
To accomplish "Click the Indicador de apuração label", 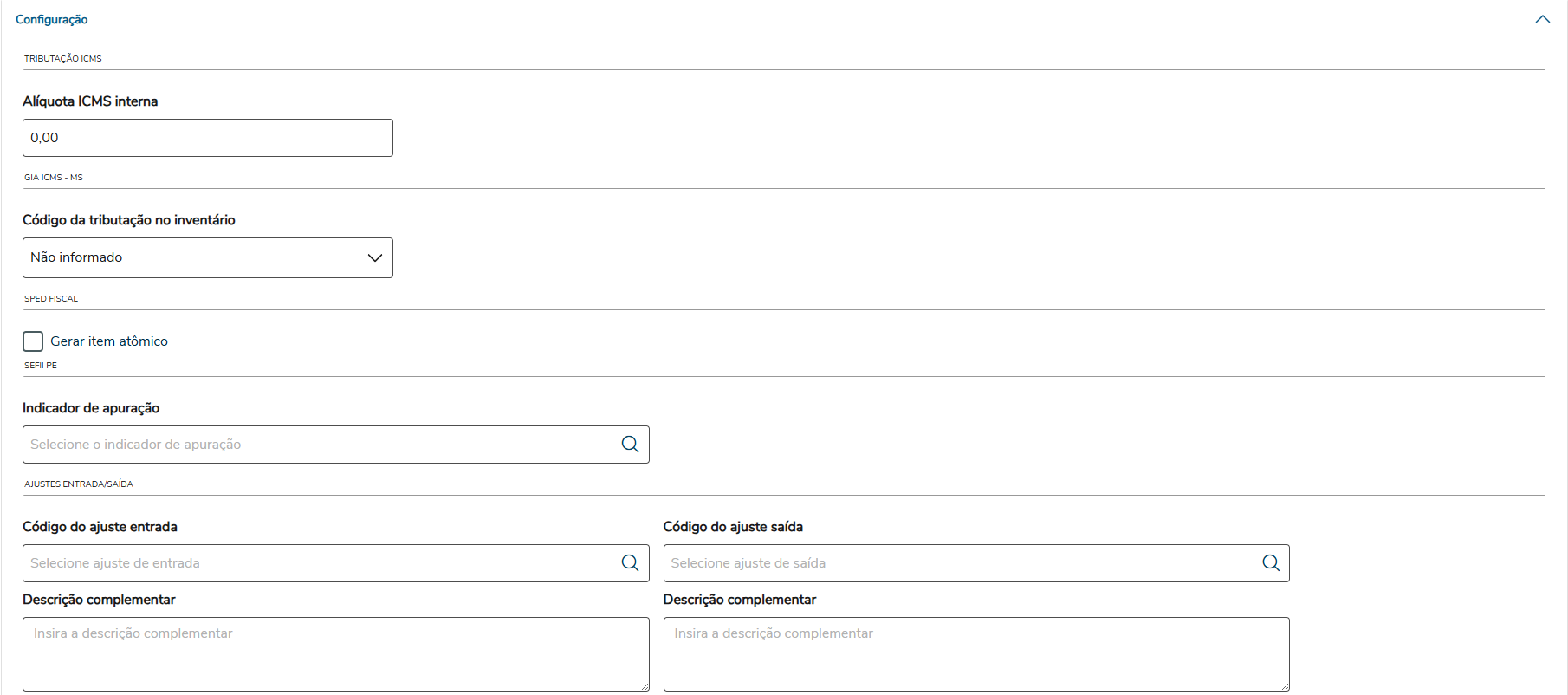I will pos(91,408).
